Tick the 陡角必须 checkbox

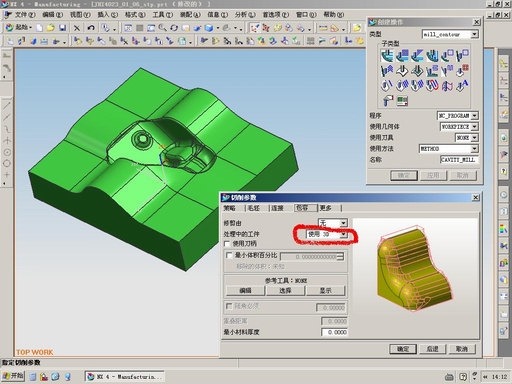229,306
